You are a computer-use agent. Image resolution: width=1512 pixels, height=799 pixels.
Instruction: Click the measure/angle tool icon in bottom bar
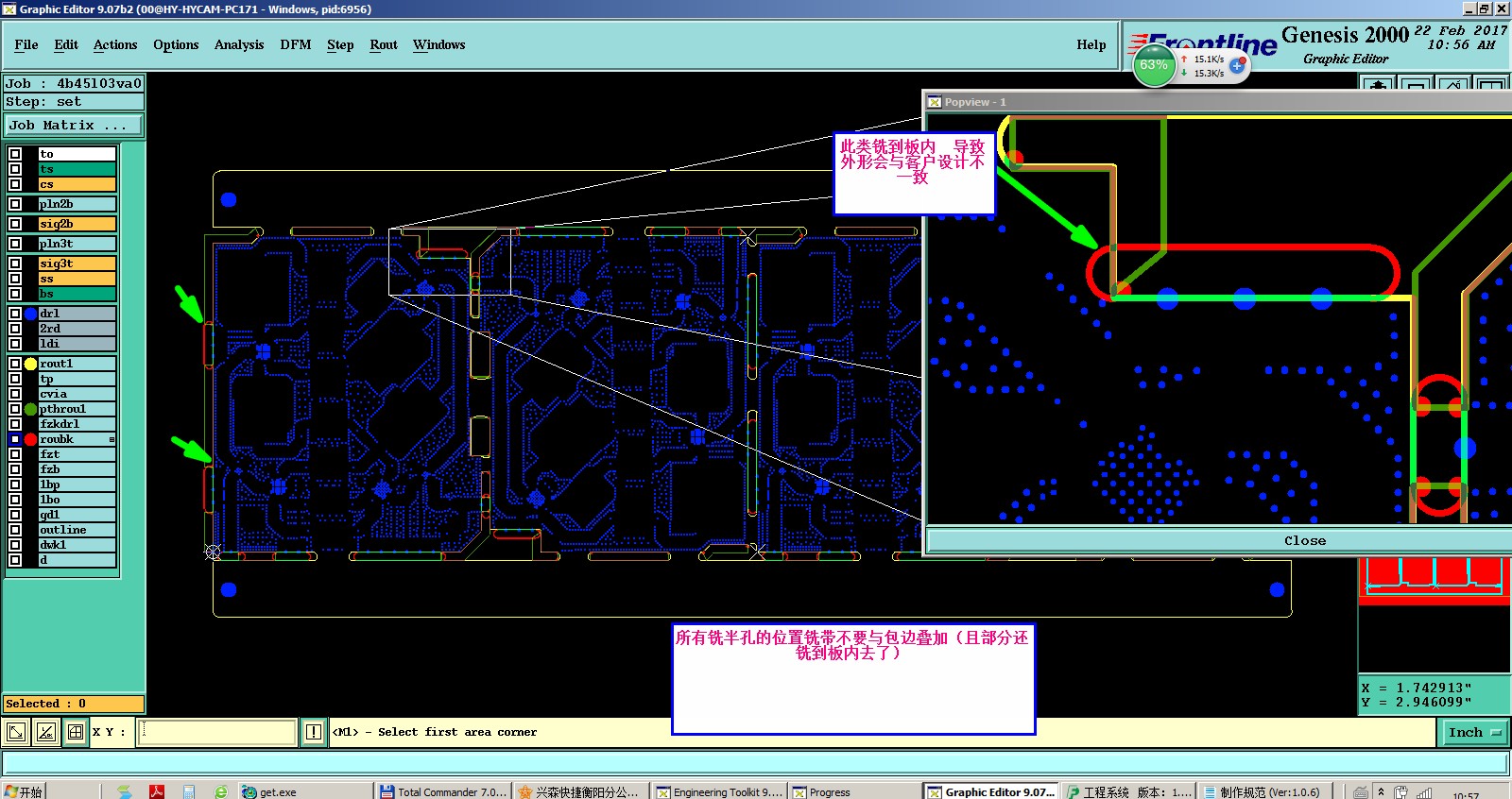click(46, 732)
